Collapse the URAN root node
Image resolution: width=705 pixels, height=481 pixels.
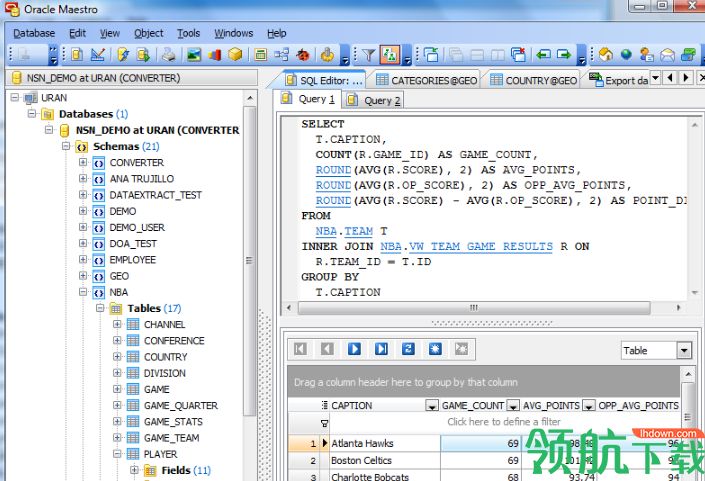coord(15,97)
